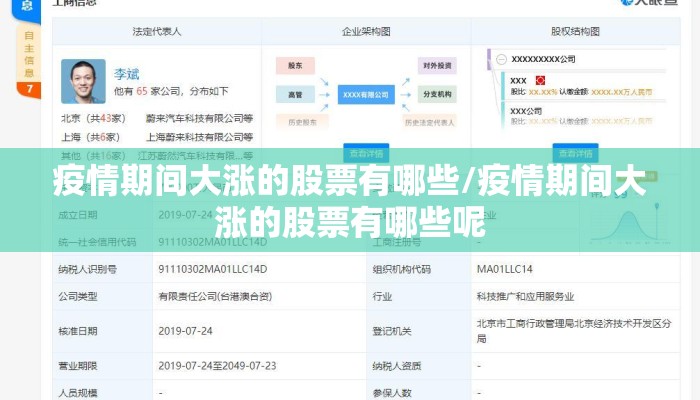This screenshot has height=400, width=700.
Task: Click the 行业 value 科技推广和应用服务业
Action: (525, 296)
